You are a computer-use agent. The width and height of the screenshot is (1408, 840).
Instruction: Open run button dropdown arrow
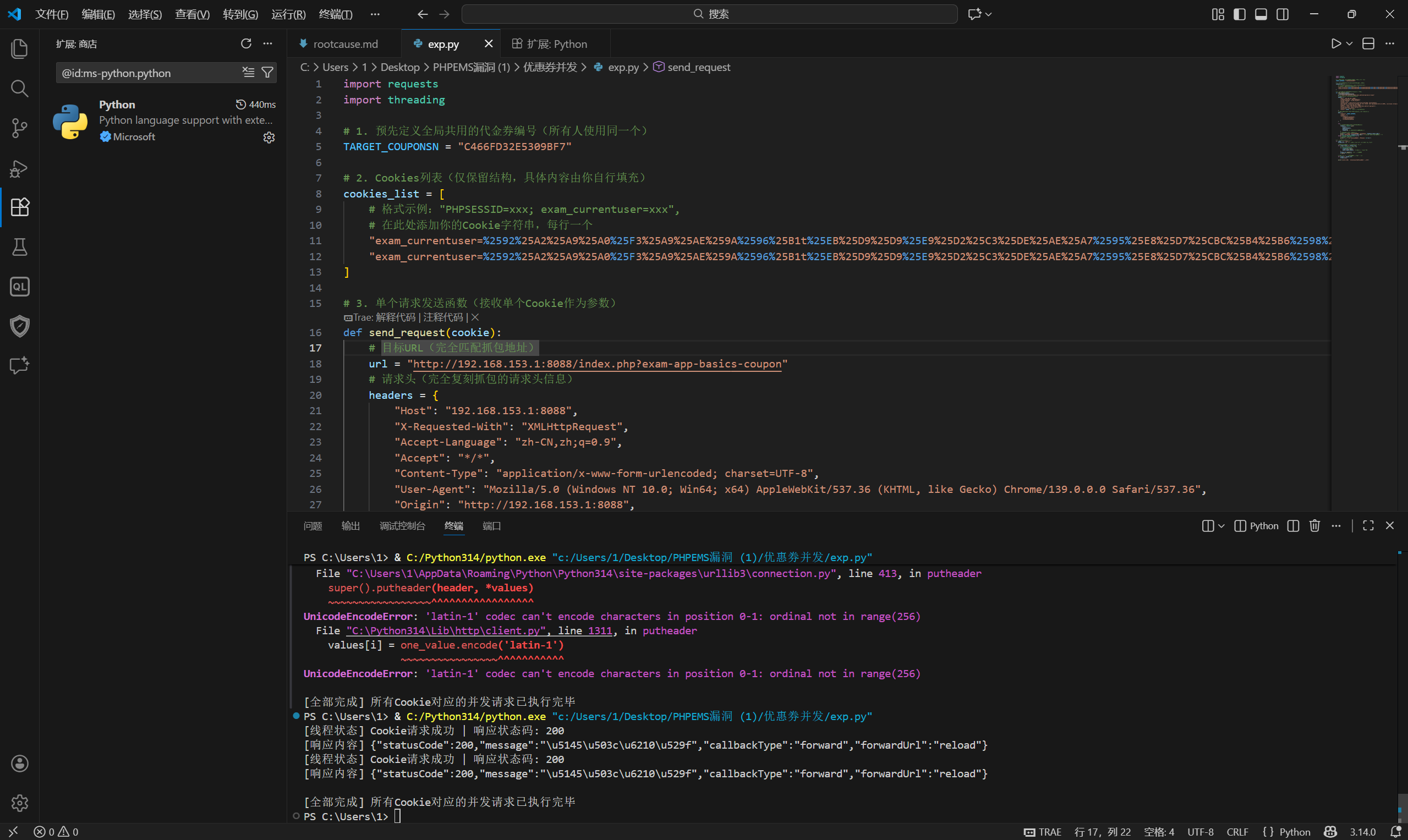pyautogui.click(x=1349, y=43)
